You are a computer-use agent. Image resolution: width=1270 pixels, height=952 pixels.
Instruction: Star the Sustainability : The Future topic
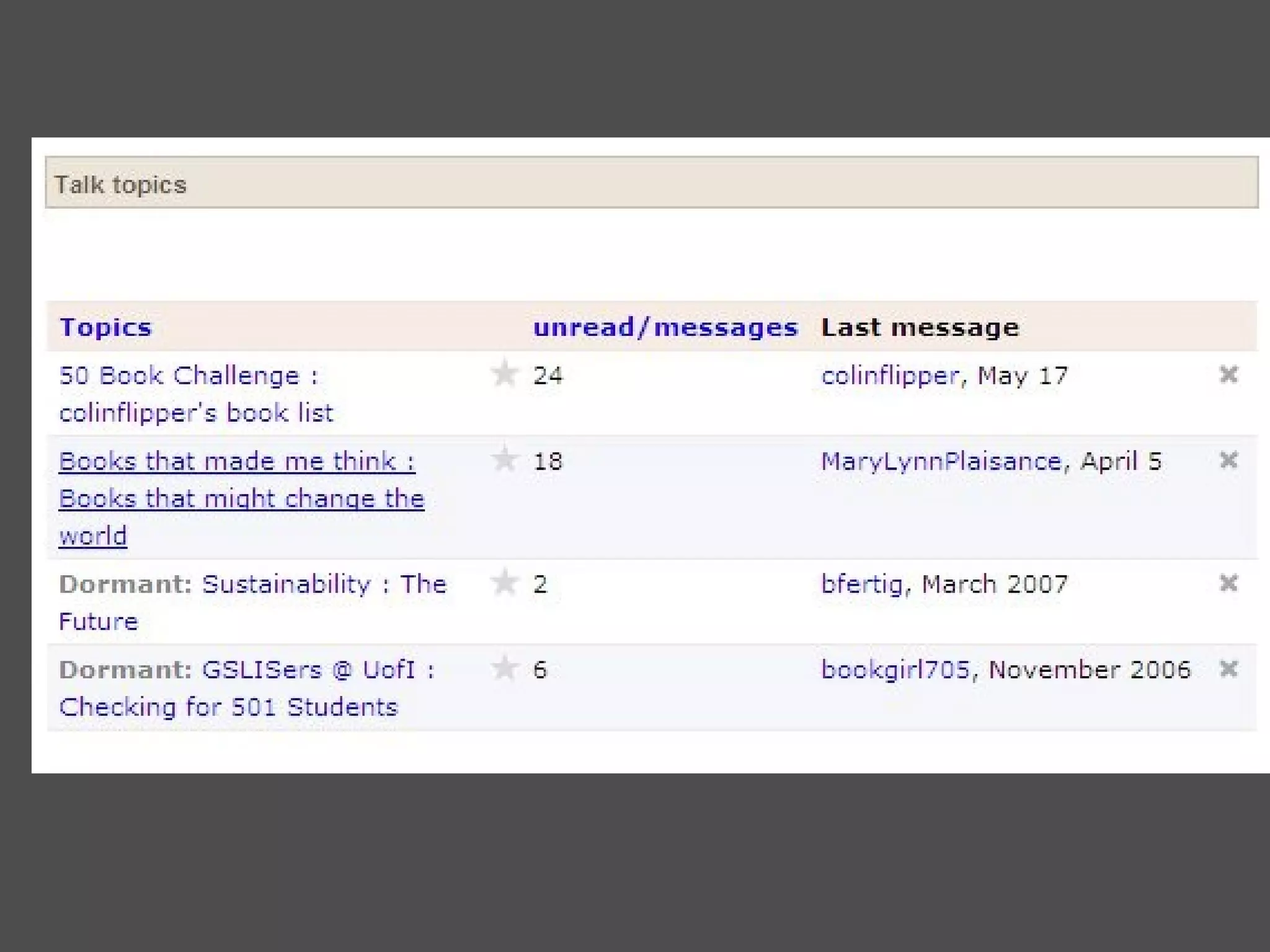pyautogui.click(x=504, y=583)
